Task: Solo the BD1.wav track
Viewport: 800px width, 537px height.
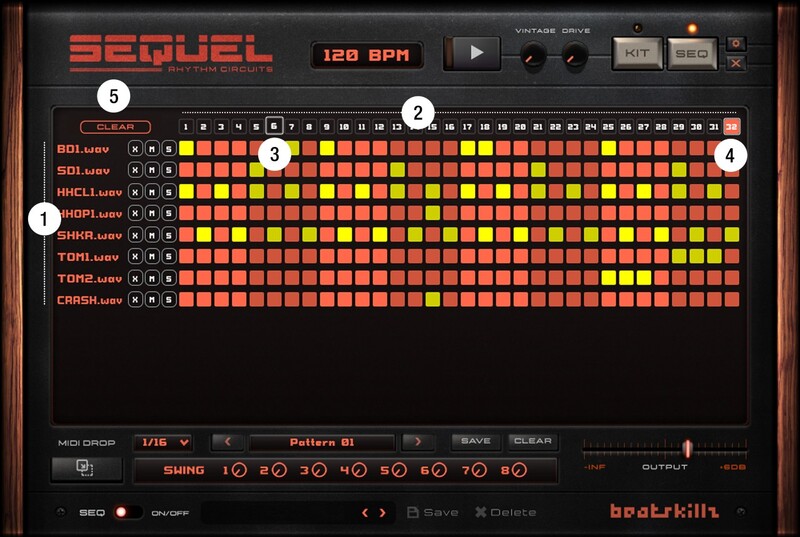Action: coord(169,149)
